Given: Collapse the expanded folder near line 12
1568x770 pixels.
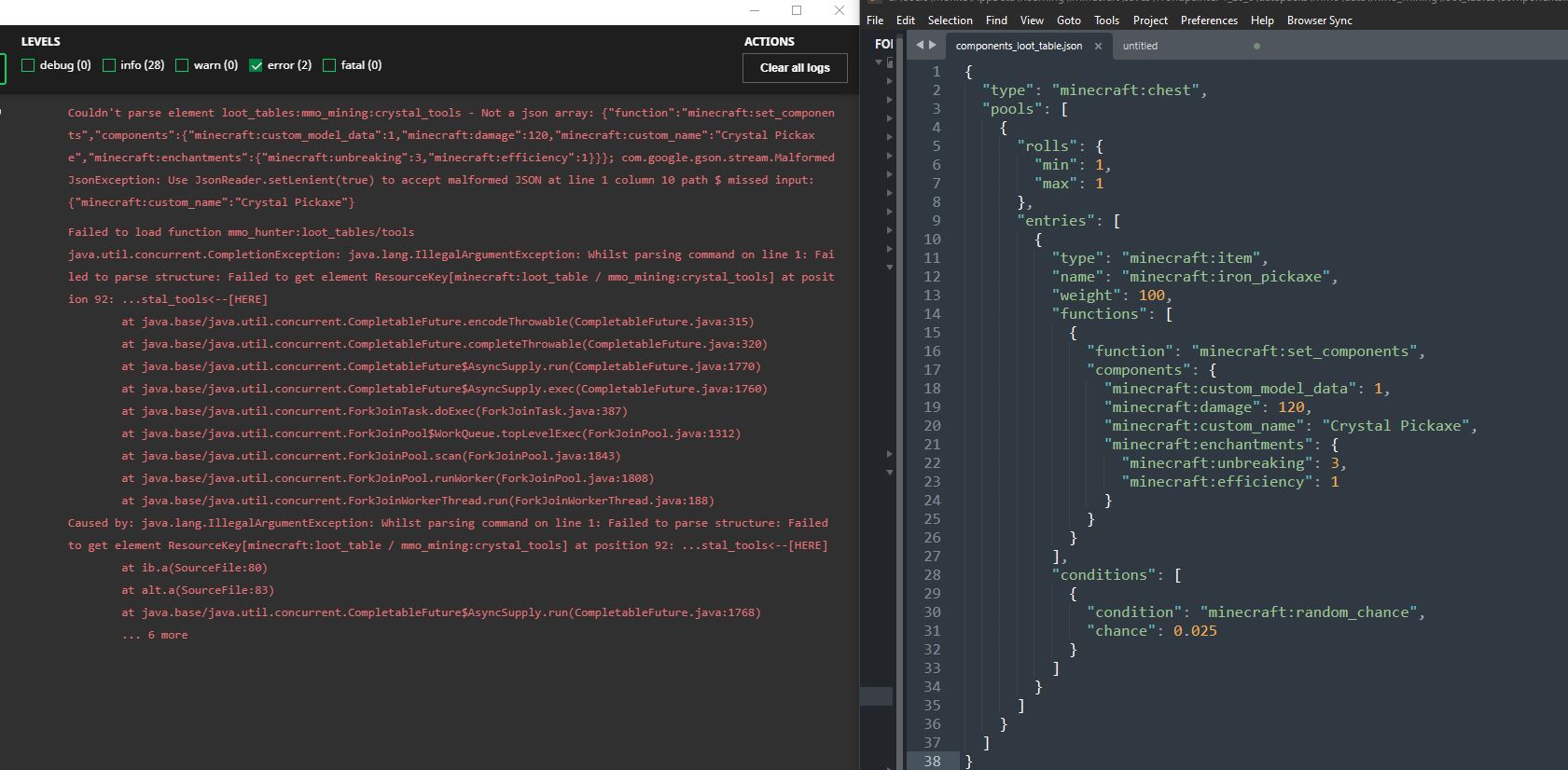Looking at the screenshot, I should (x=889, y=268).
